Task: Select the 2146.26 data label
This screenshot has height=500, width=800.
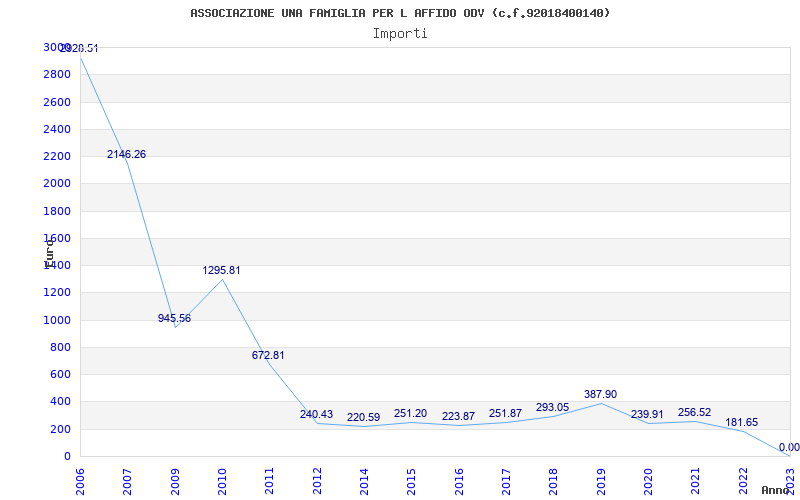Action: point(127,155)
